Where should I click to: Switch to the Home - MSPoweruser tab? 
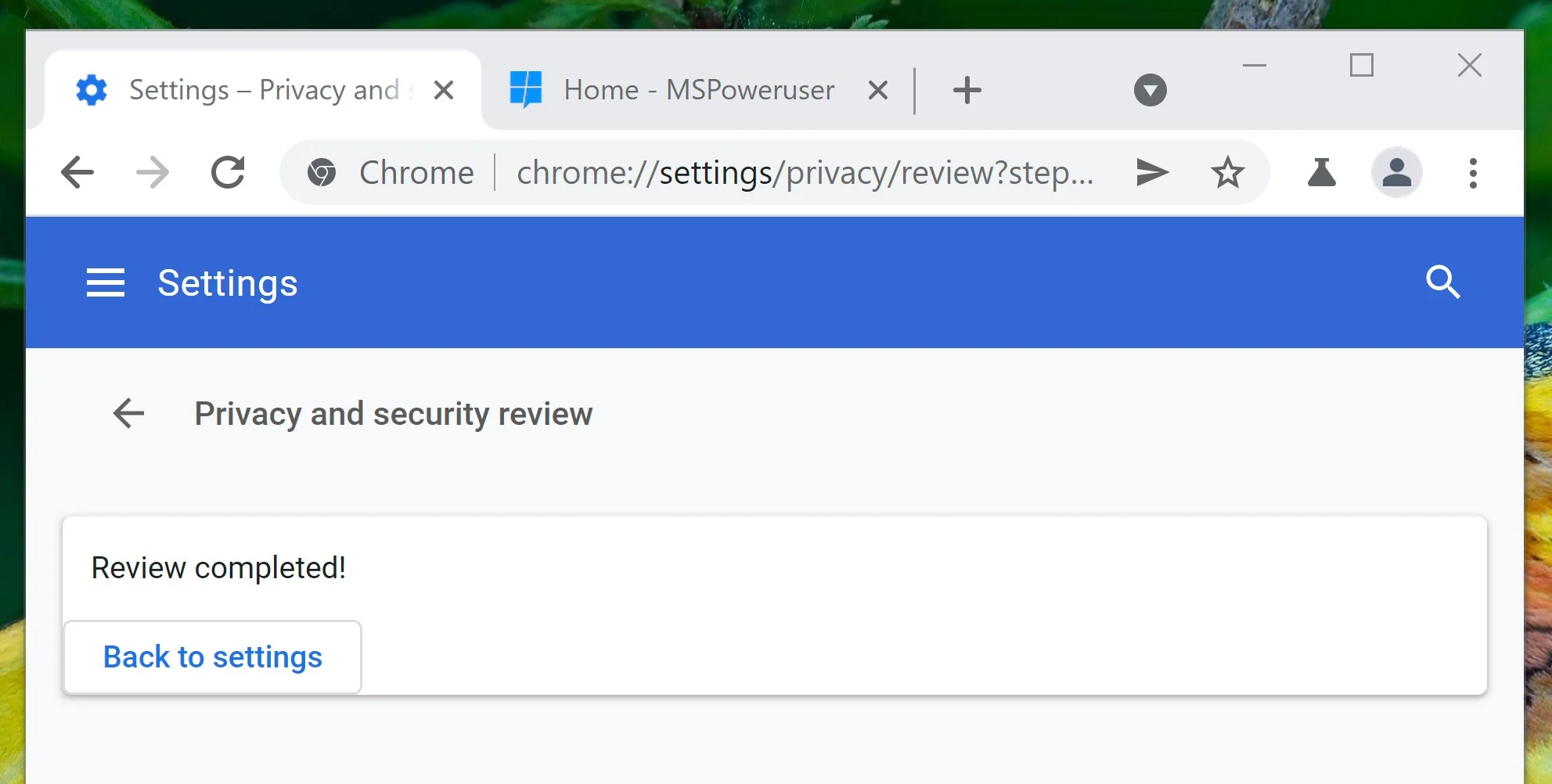[x=698, y=90]
